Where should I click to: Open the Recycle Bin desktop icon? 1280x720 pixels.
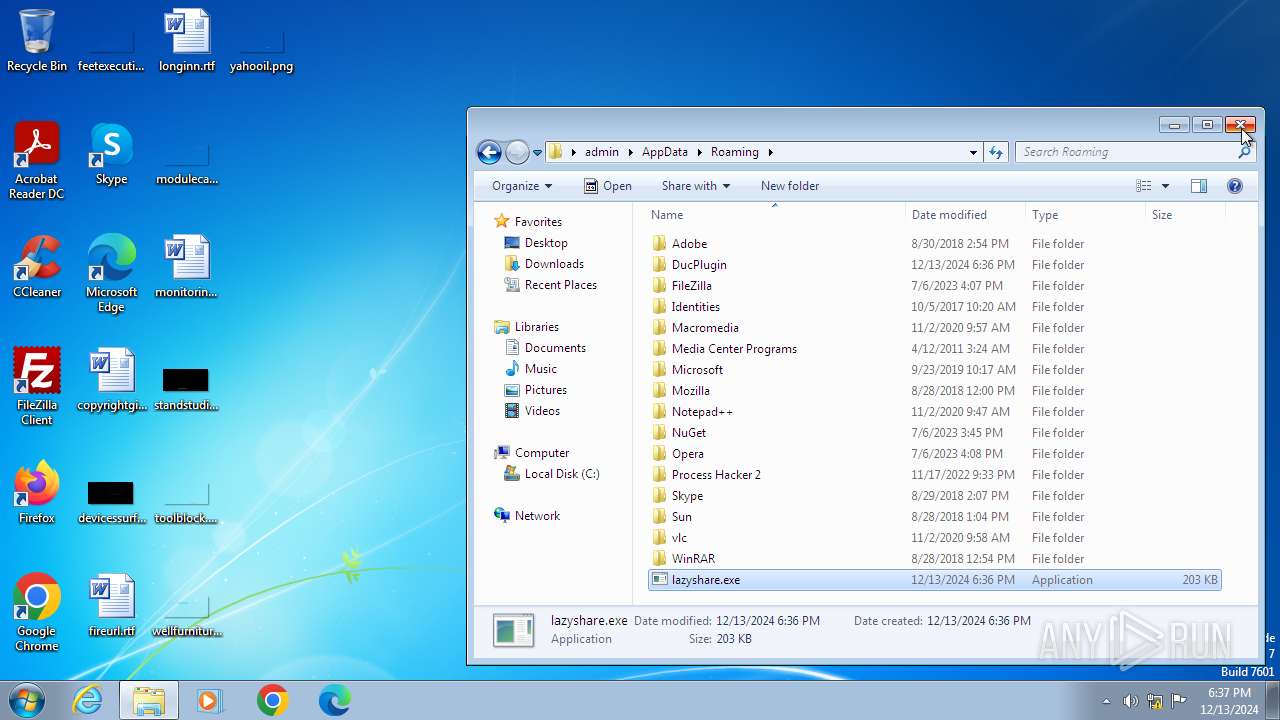click(37, 40)
